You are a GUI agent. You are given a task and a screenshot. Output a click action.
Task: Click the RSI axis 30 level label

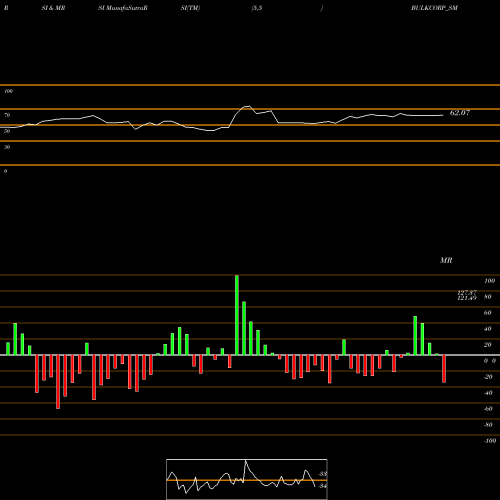pos(7,147)
